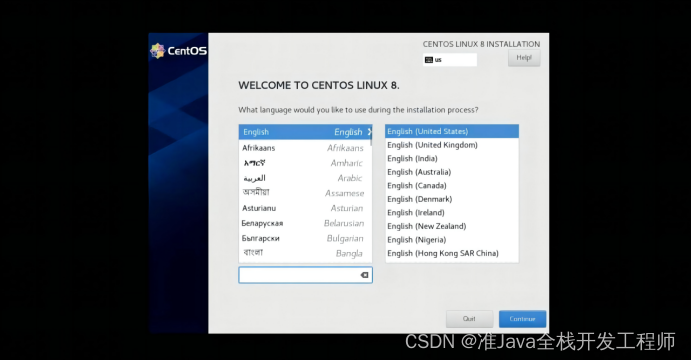Choose English (Canada) locale

tap(452, 185)
